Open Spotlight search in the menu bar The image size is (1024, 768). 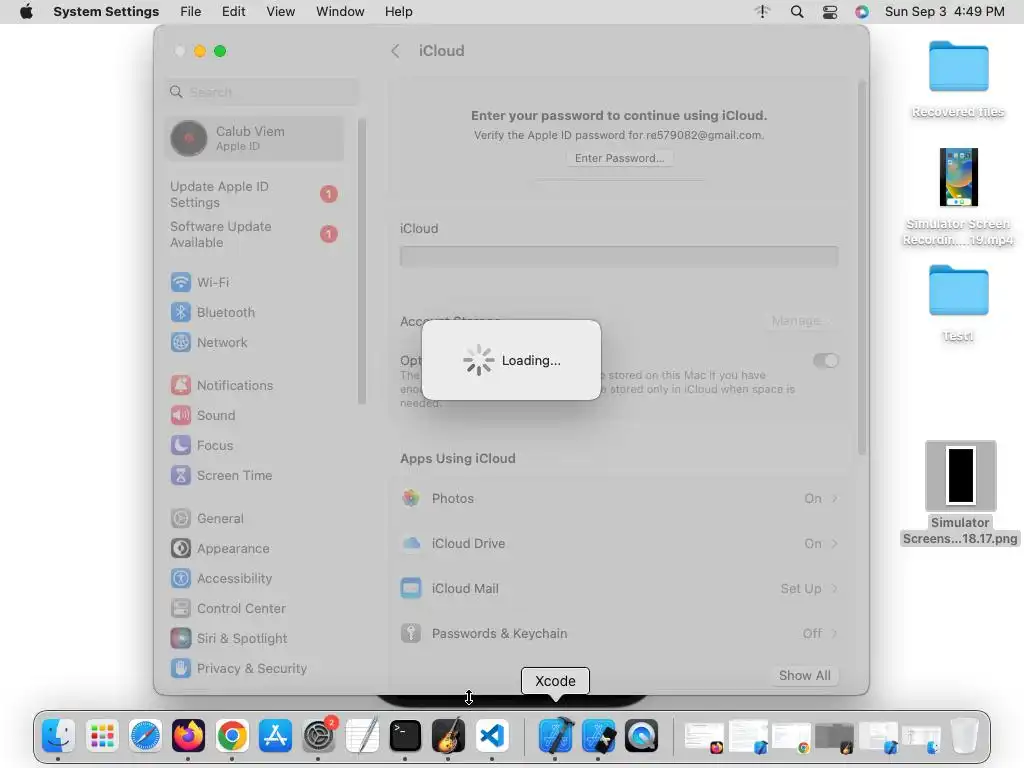click(797, 12)
